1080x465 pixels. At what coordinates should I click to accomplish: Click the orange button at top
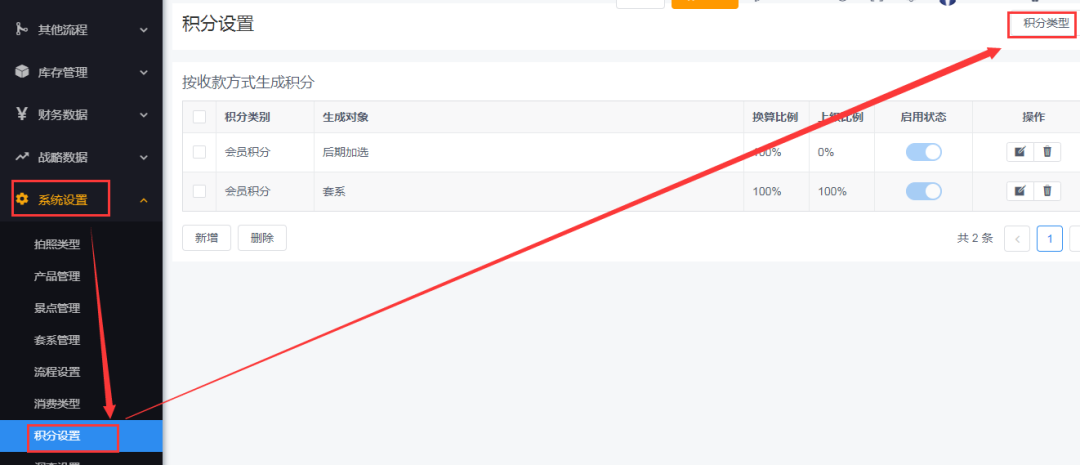(705, 3)
